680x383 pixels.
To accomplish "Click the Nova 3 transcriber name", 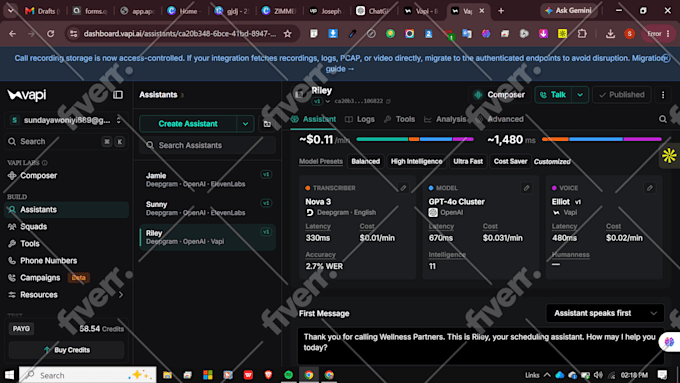I will coord(318,202).
